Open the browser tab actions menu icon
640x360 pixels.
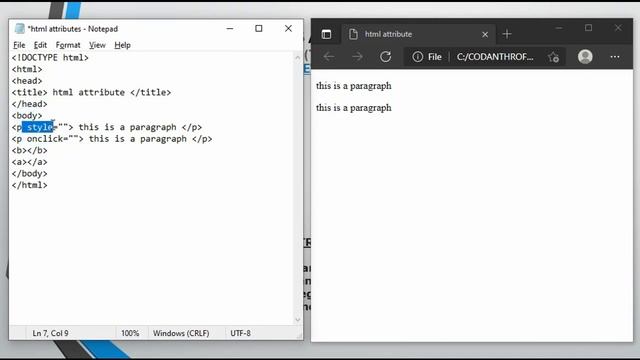(326, 34)
